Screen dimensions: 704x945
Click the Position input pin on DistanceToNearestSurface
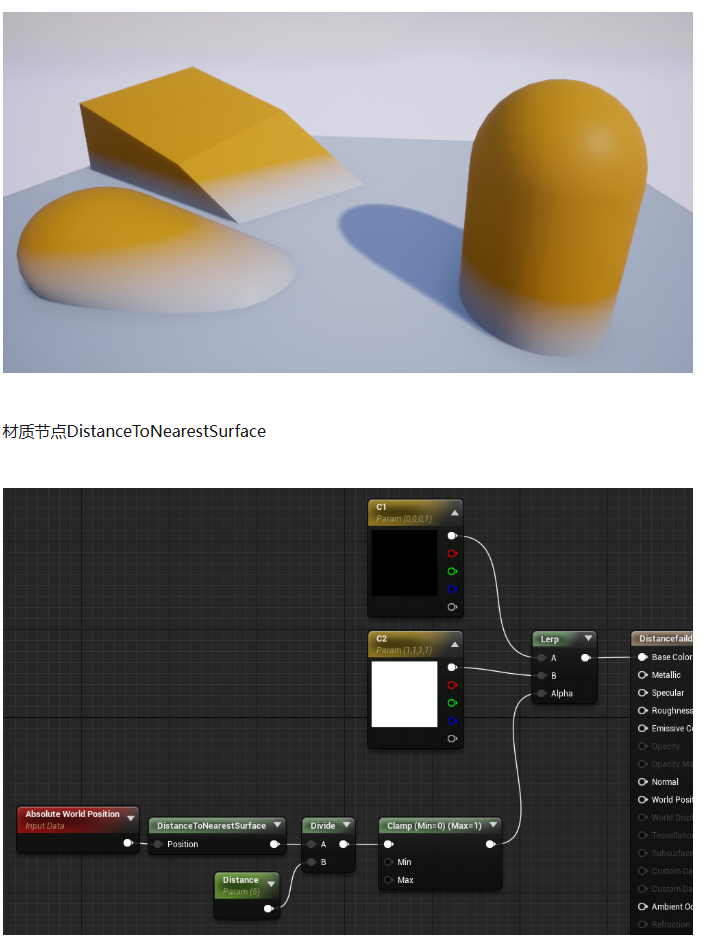point(158,844)
